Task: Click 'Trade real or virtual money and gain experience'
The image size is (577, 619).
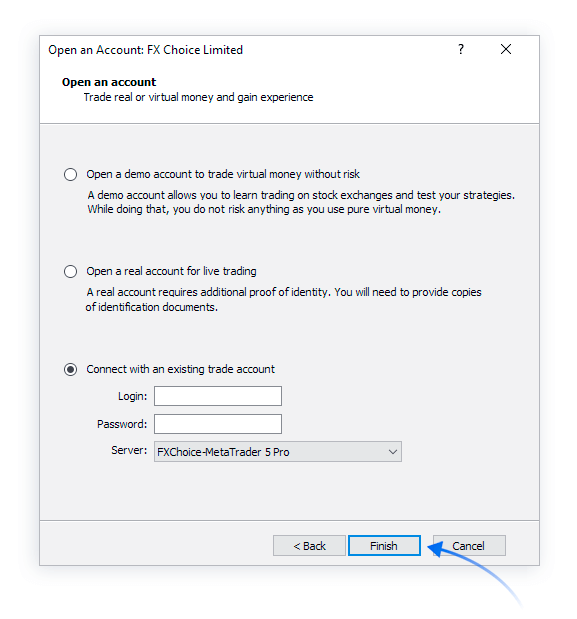Action: click(x=199, y=97)
